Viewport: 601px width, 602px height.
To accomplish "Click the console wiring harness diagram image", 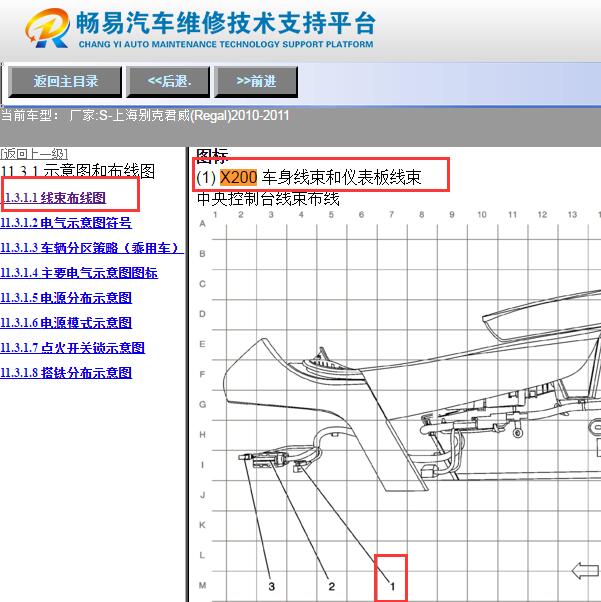I will tap(399, 405).
